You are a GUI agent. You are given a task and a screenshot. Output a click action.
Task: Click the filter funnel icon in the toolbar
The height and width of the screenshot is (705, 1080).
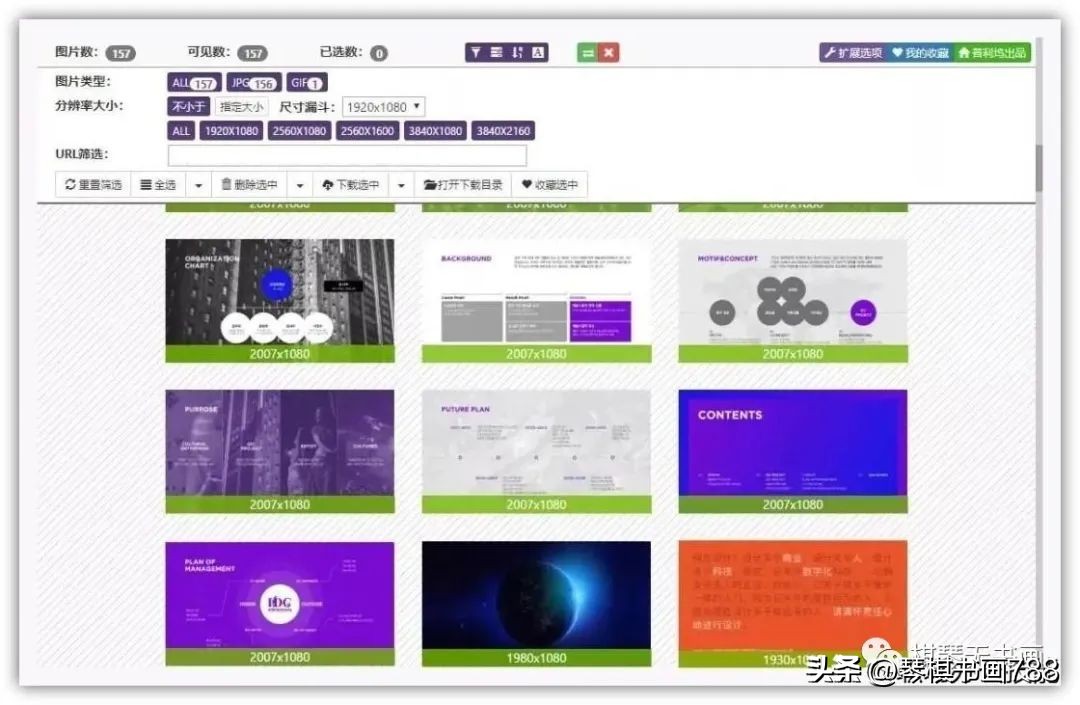(x=476, y=51)
